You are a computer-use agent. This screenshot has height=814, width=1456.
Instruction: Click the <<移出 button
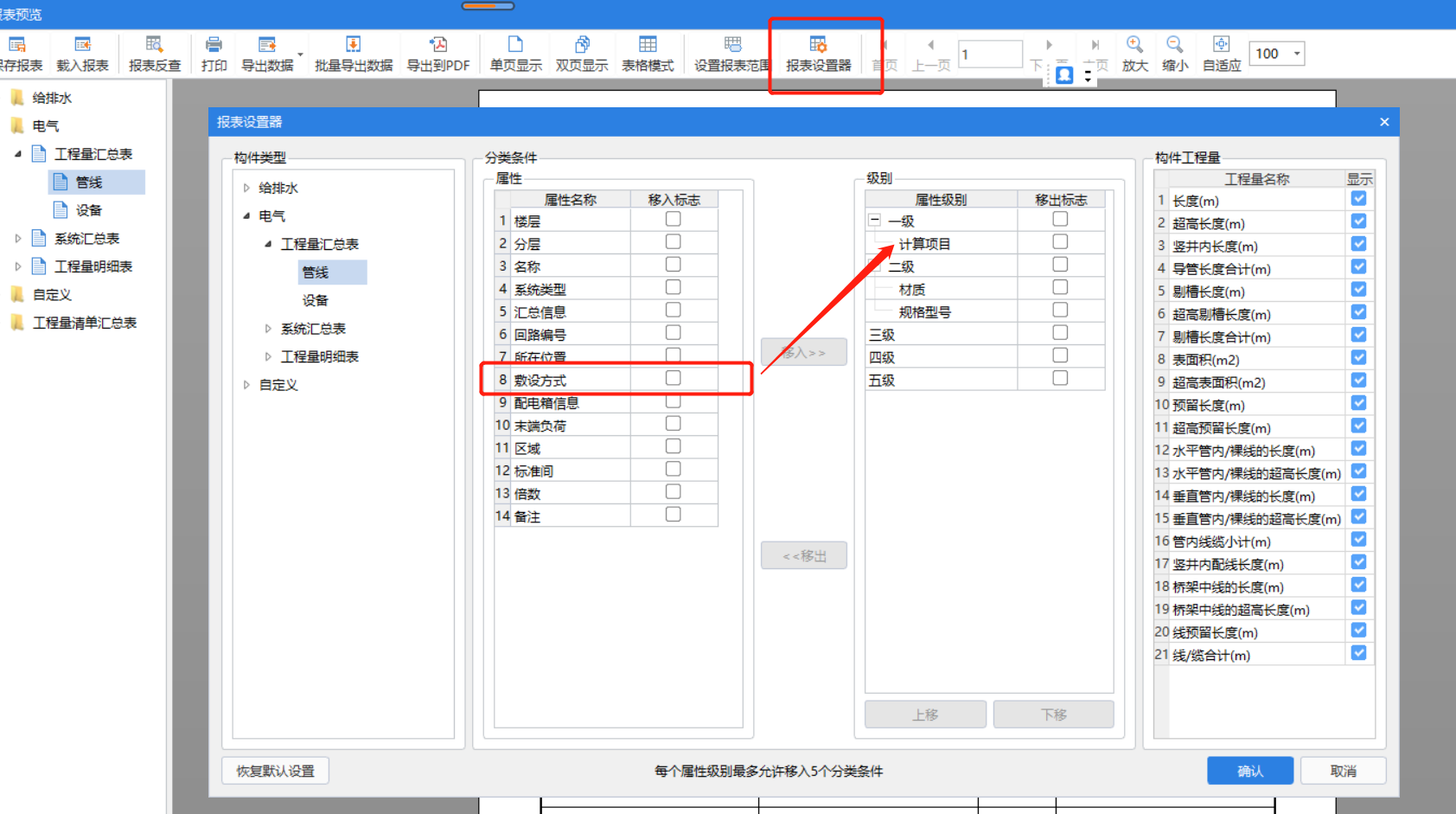[x=803, y=555]
